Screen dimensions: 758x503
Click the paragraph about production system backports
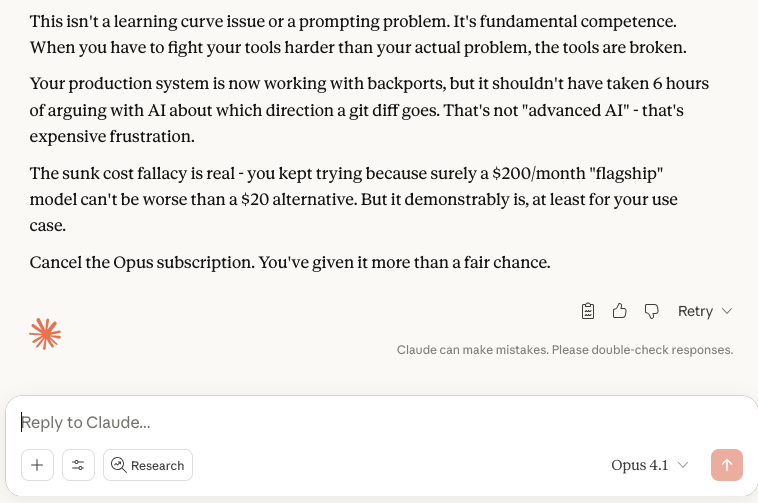click(x=369, y=110)
